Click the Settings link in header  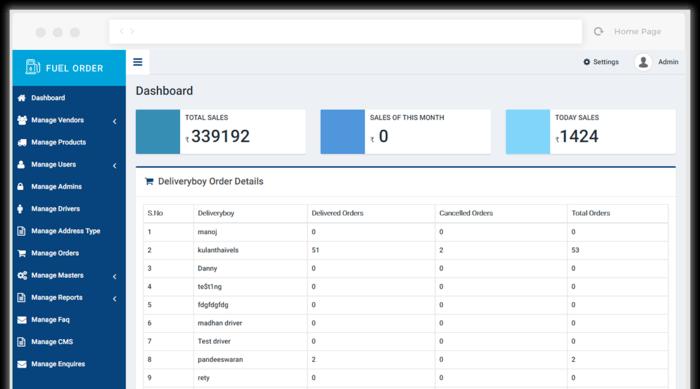[x=606, y=62]
